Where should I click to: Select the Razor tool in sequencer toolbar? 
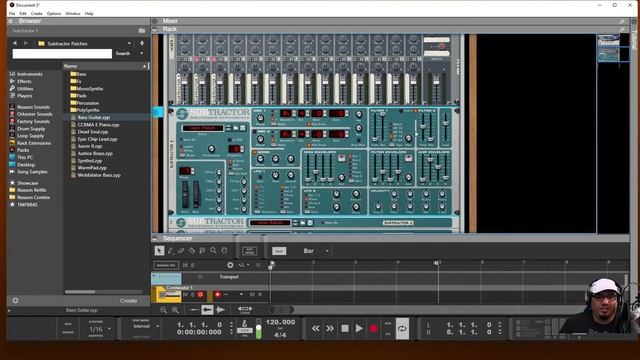tap(192, 251)
